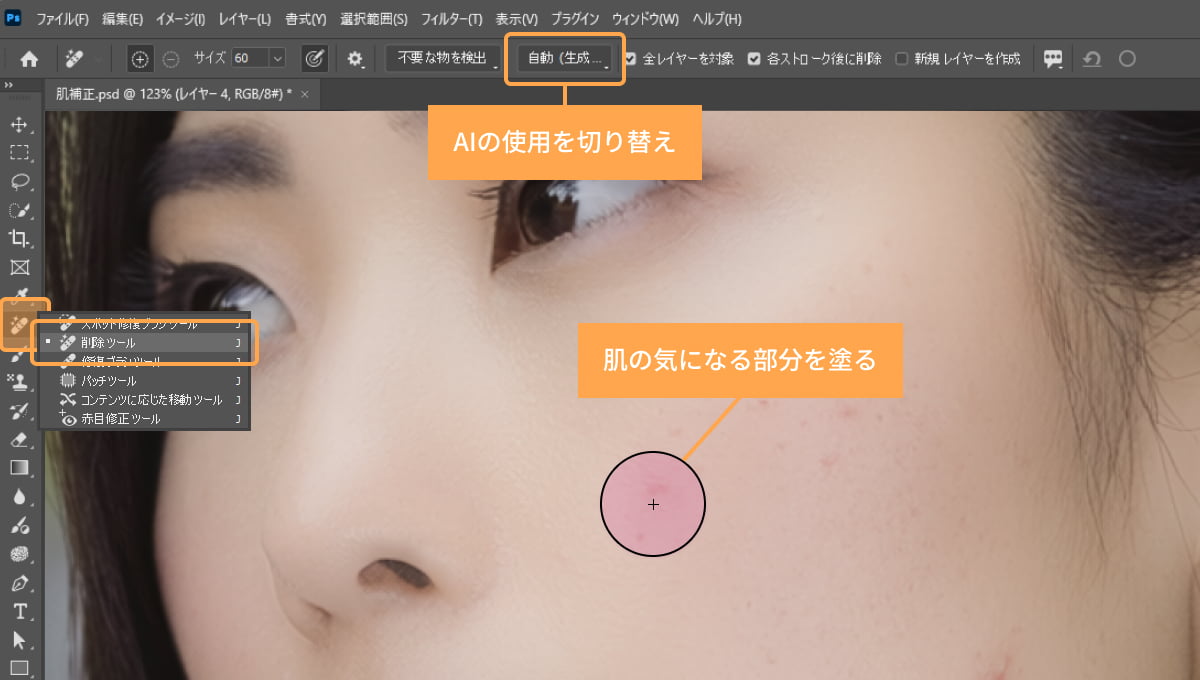Viewport: 1200px width, 680px height.
Task: Pick the Crop tool
Action: click(19, 238)
